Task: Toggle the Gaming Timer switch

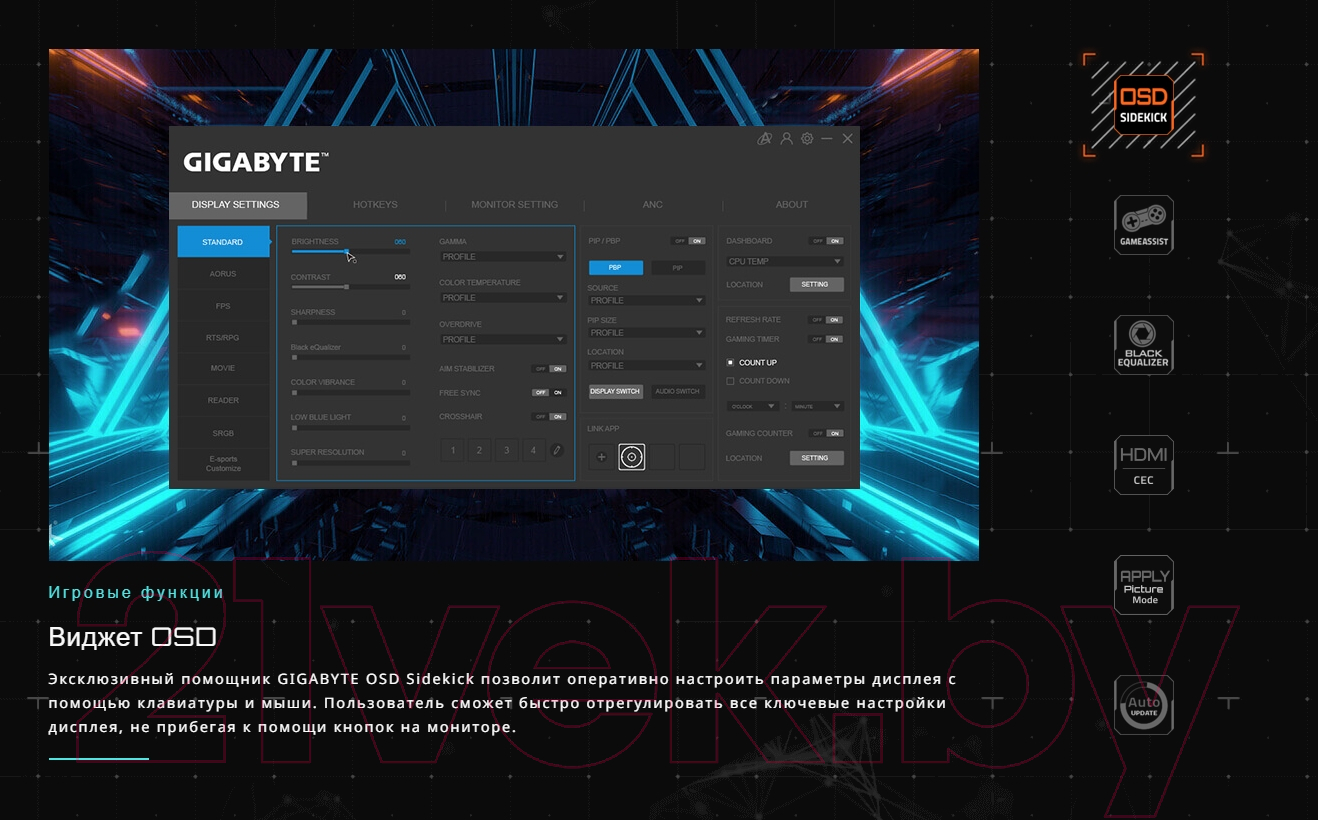Action: click(x=826, y=340)
